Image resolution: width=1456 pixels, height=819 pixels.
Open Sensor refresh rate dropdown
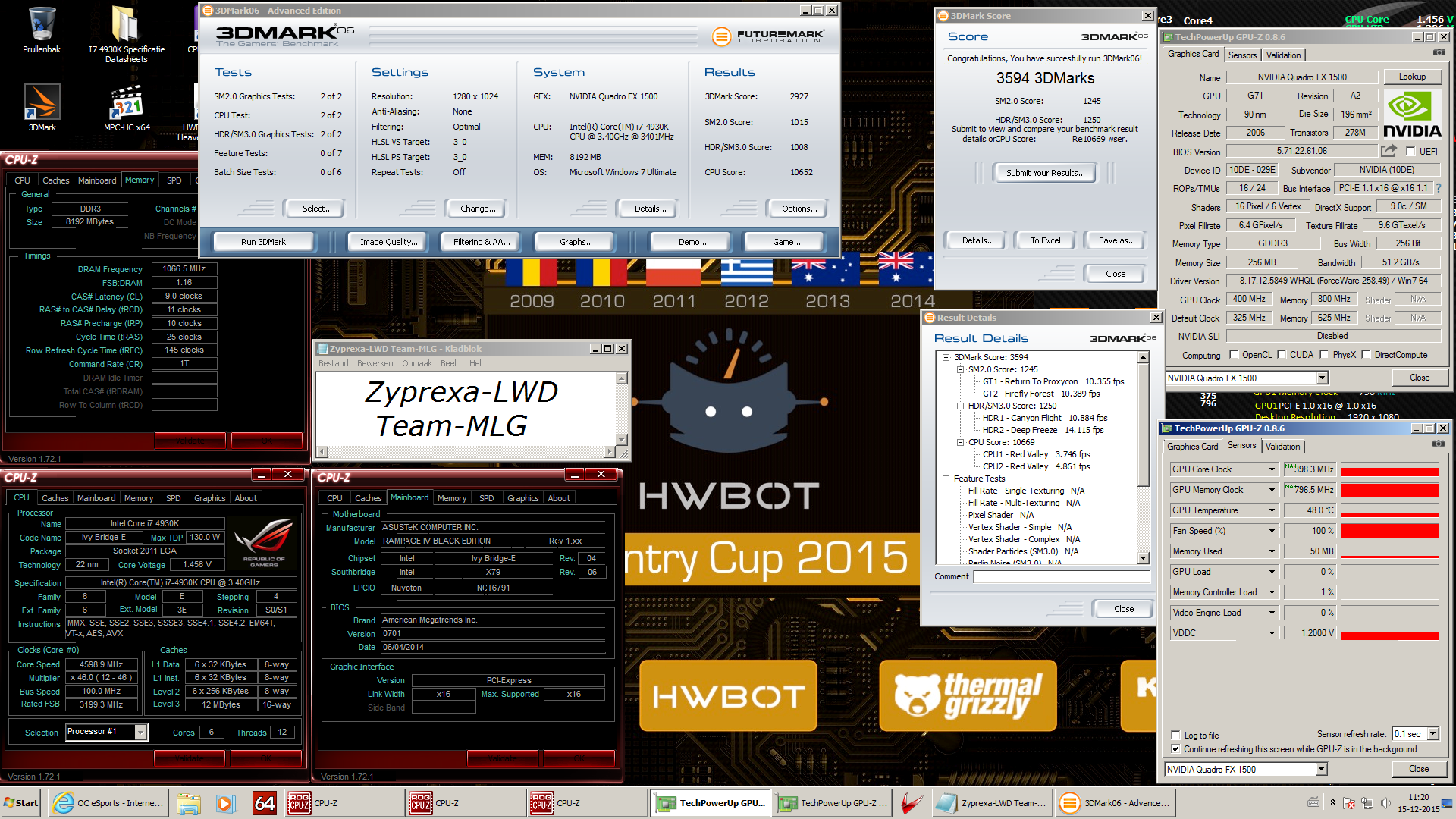tap(1432, 733)
